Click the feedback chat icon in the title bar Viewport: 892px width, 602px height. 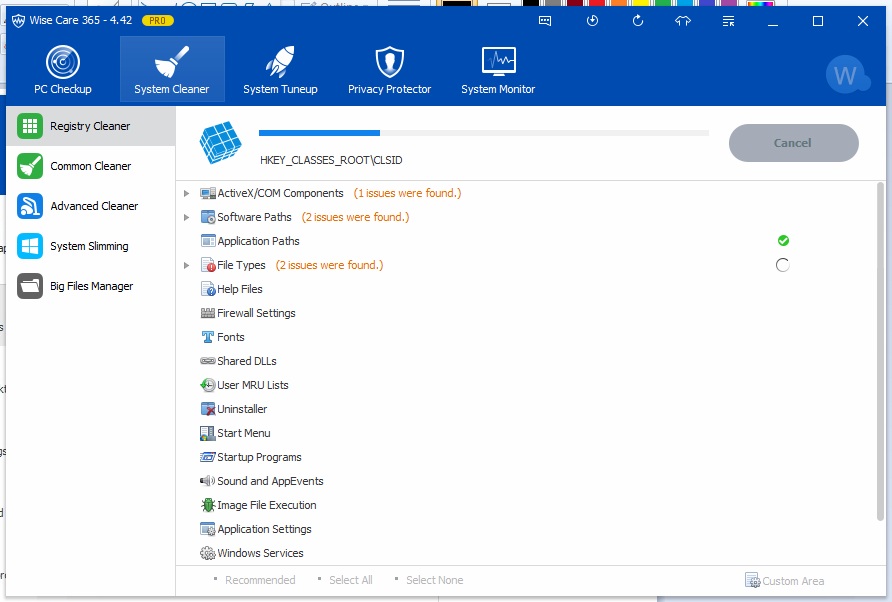pos(545,21)
